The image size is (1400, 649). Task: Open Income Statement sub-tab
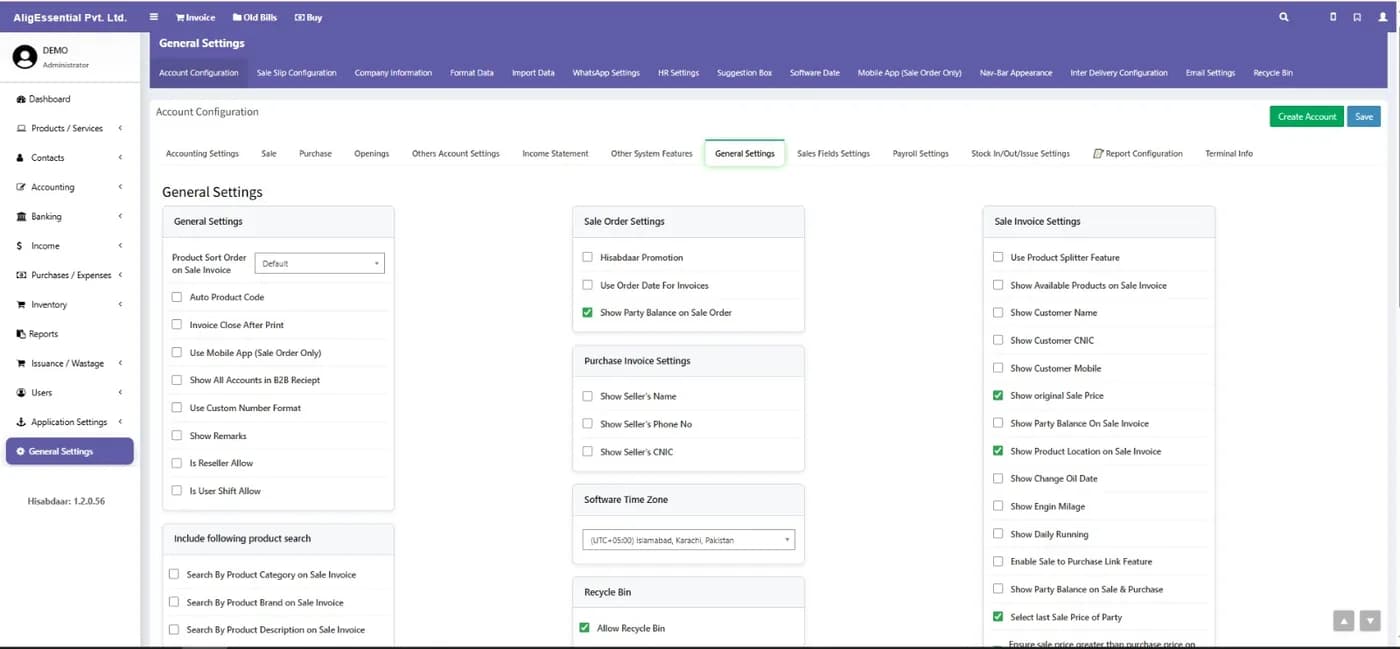(x=555, y=154)
